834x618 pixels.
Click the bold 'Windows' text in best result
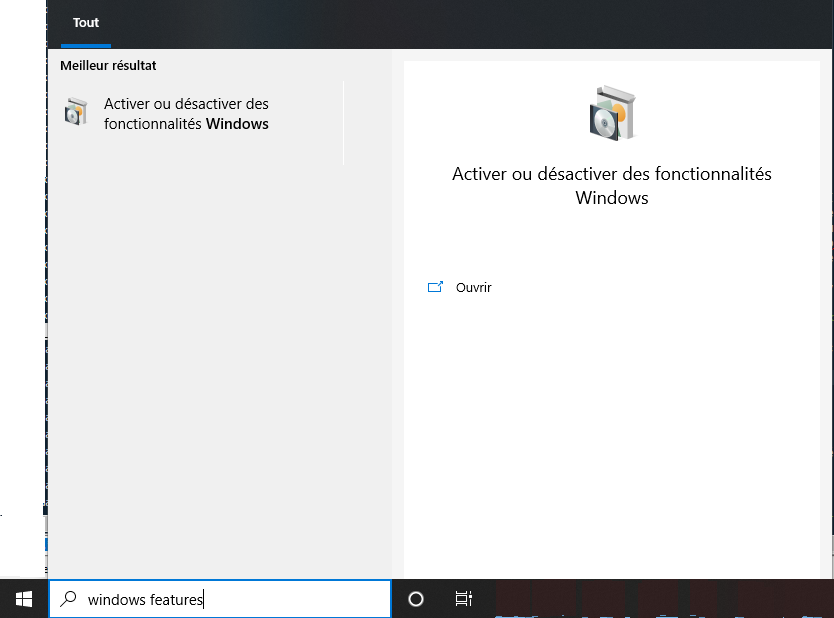coord(237,124)
